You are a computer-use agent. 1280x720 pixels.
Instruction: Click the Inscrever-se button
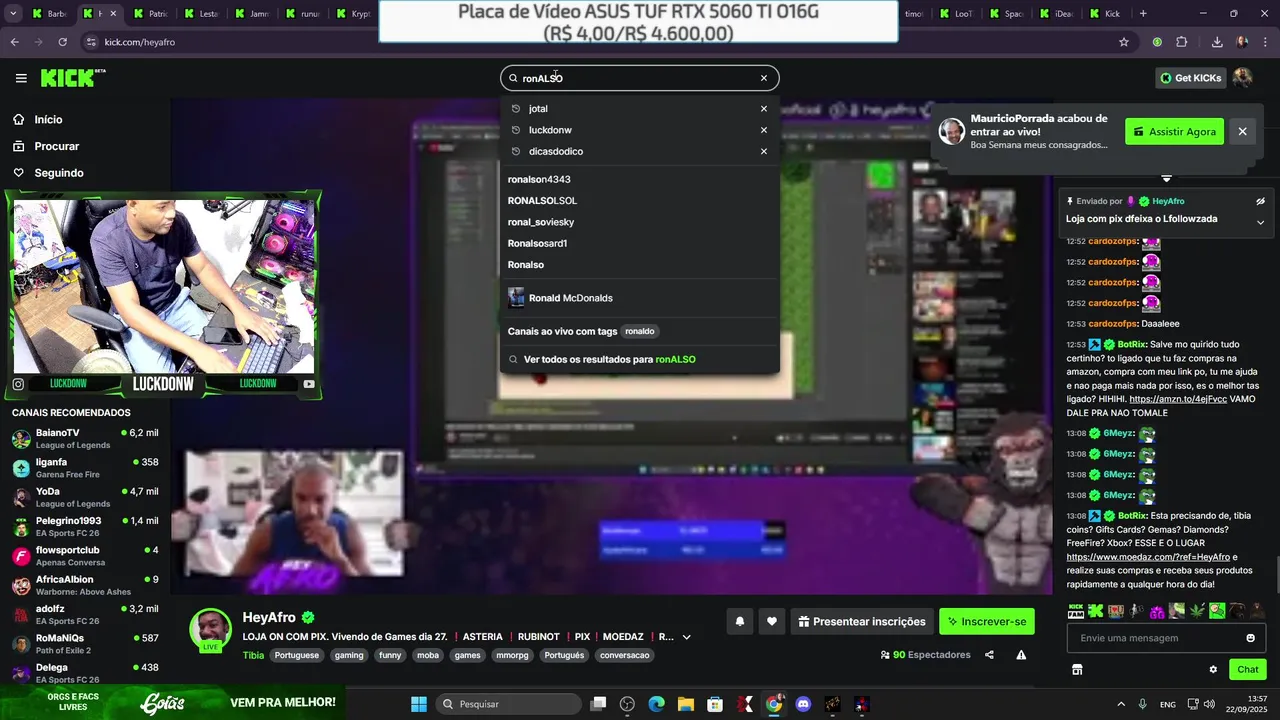click(x=987, y=622)
